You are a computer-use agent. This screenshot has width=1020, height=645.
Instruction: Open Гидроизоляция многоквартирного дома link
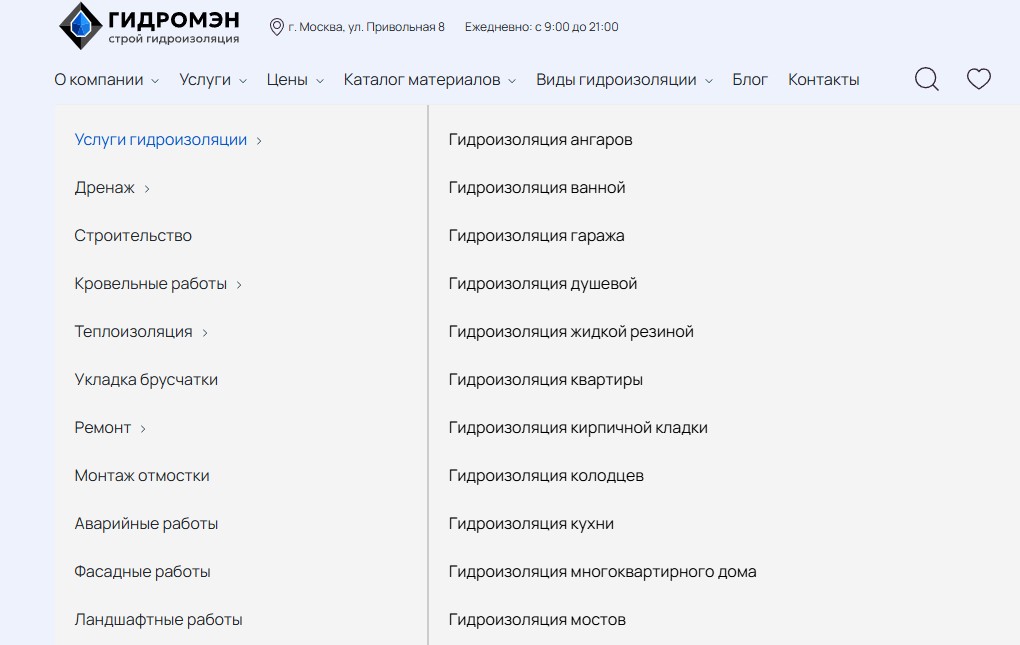(602, 572)
